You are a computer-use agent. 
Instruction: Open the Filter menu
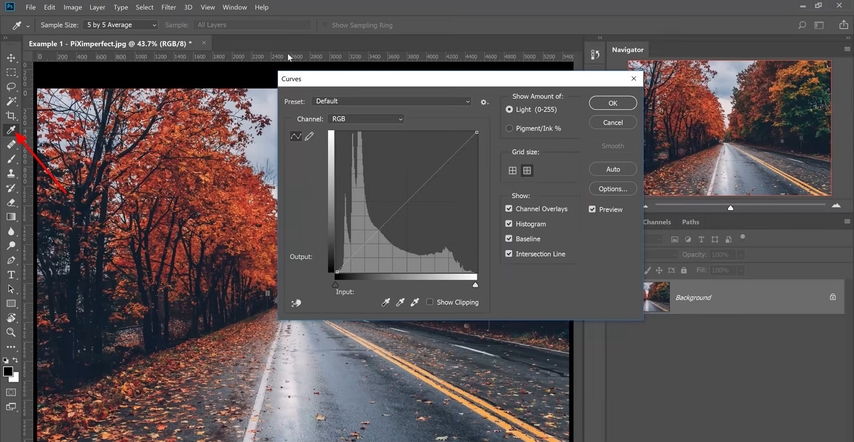tap(169, 7)
